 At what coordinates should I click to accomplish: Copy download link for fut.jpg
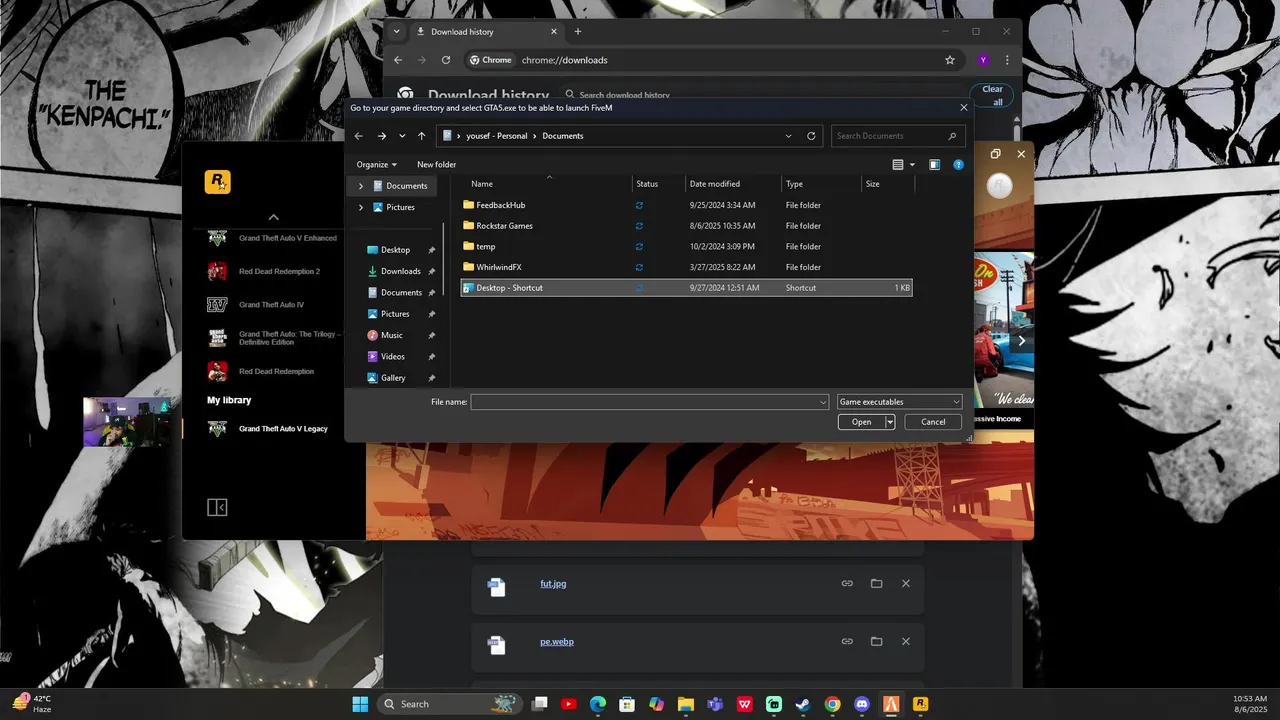point(847,584)
